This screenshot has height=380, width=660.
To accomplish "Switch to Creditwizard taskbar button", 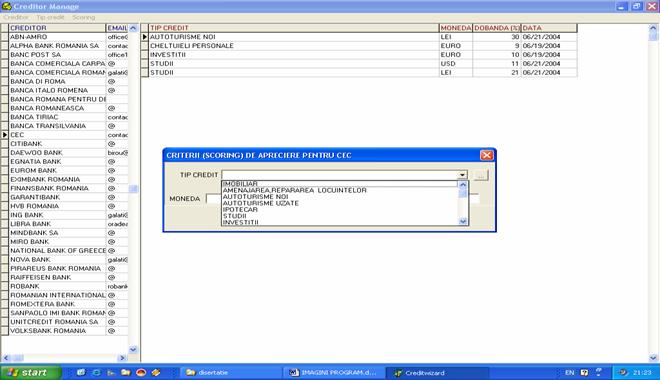I will point(437,372).
